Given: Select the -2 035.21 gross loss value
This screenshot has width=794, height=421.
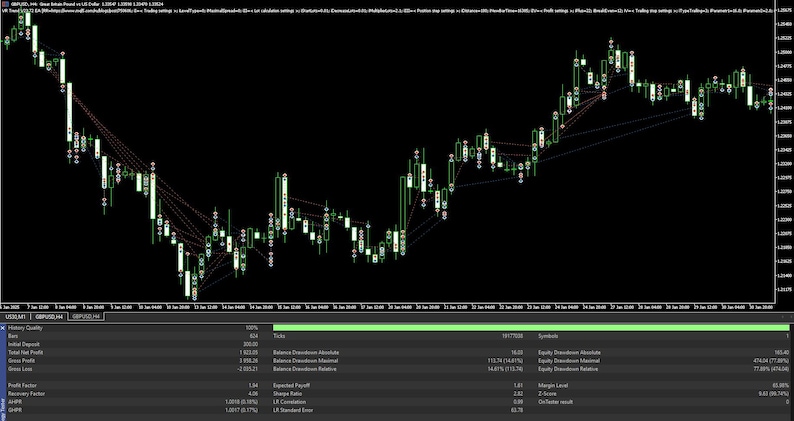Looking at the screenshot, I should click(248, 369).
